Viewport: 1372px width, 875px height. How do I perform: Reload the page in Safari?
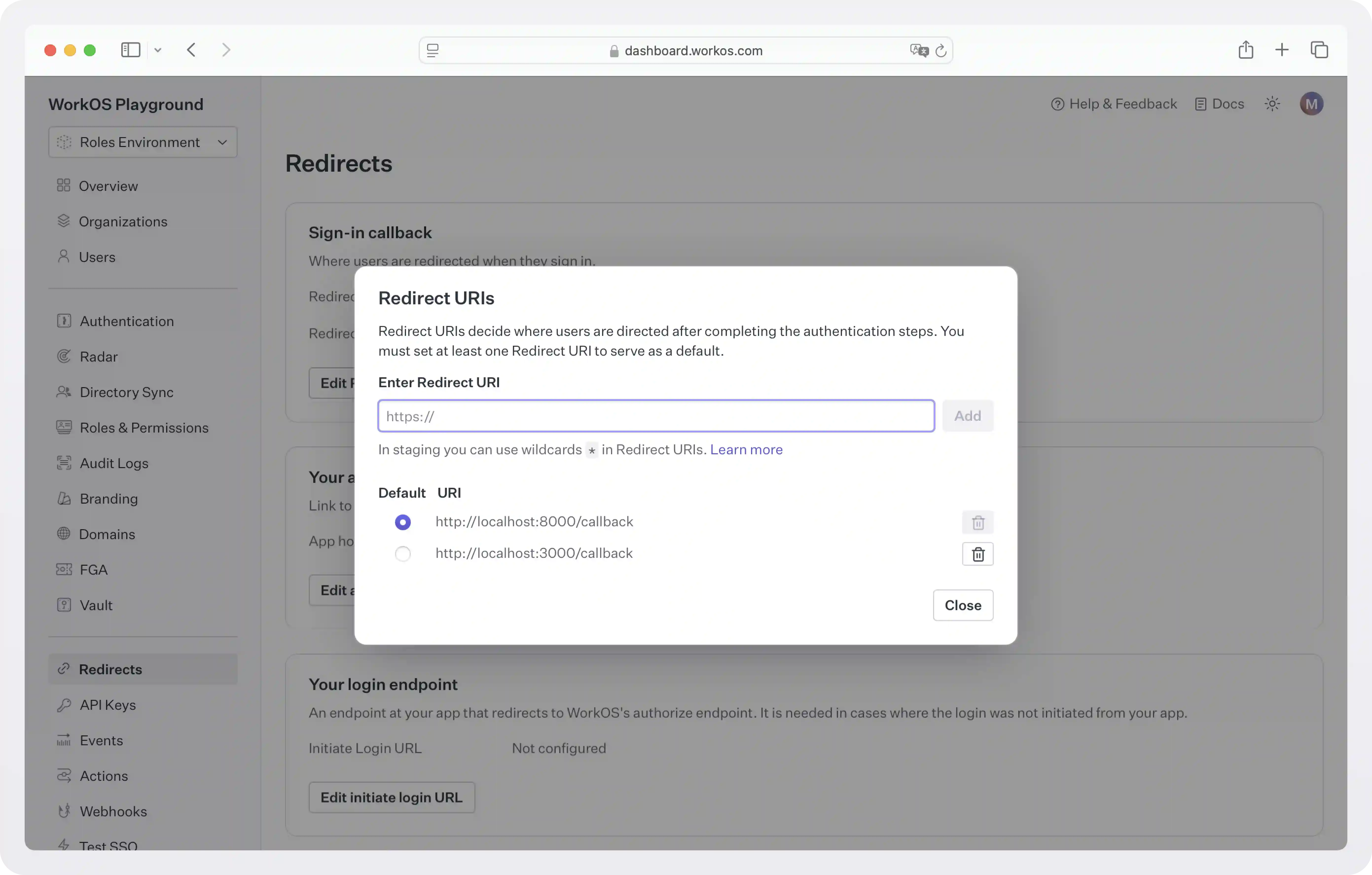pos(941,51)
